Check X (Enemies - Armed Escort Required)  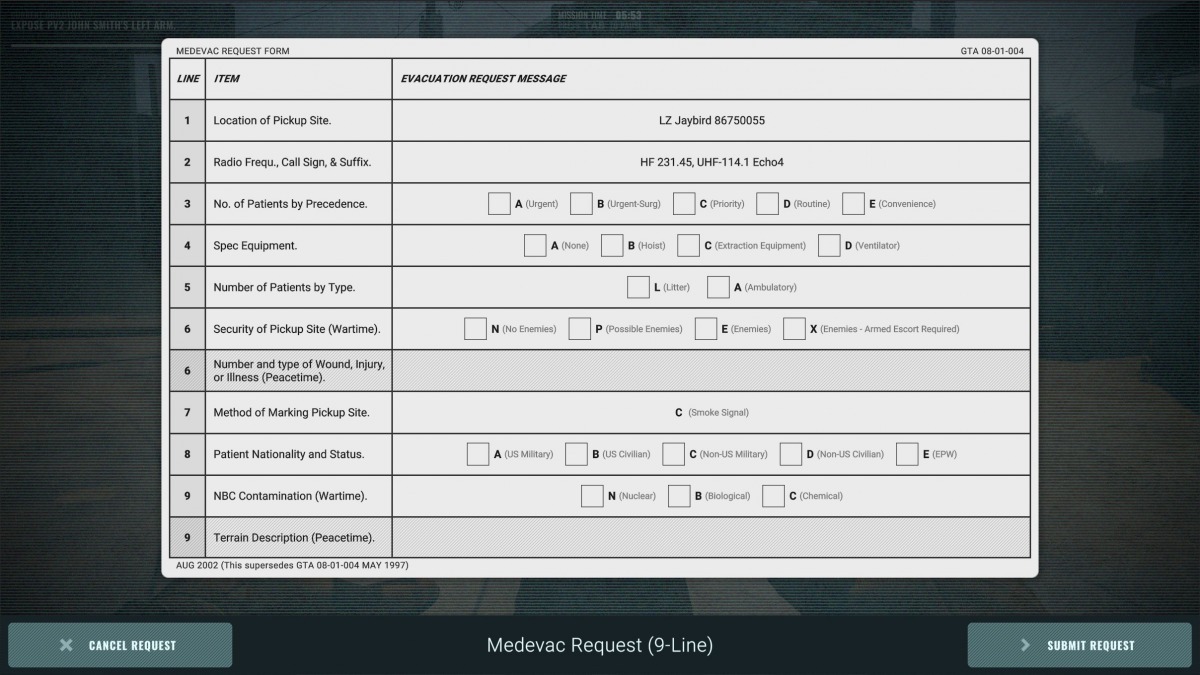tap(794, 329)
